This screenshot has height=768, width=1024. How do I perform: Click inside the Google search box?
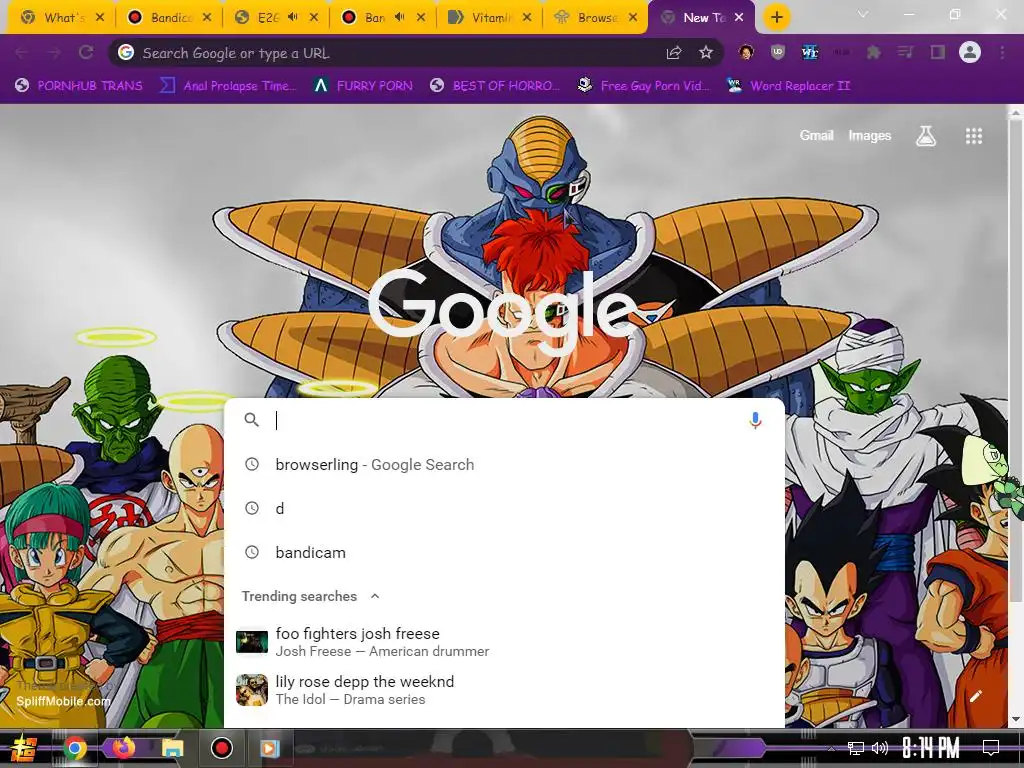point(504,421)
